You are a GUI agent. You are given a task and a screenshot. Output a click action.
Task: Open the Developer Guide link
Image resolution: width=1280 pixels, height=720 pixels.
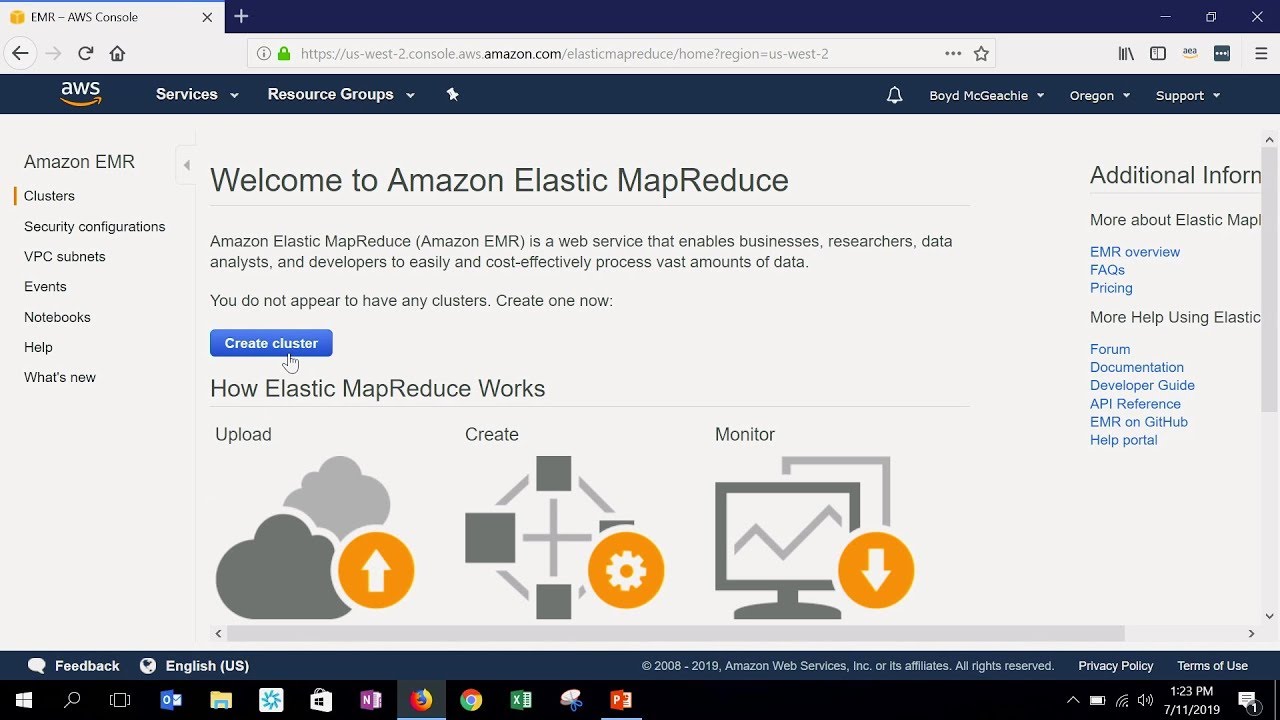pyautogui.click(x=1142, y=385)
